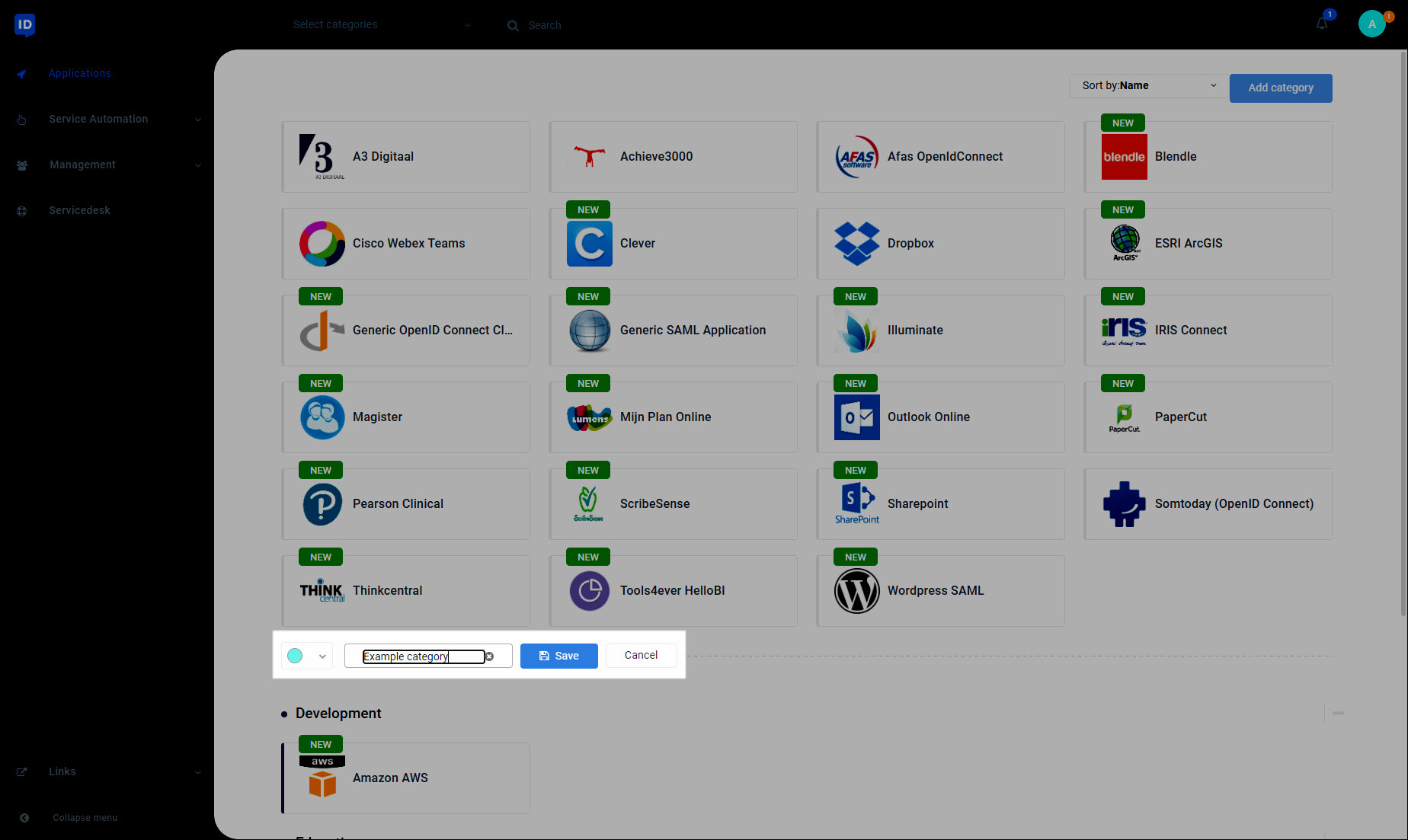This screenshot has width=1408, height=840.
Task: Pick the teal category color swatch
Action: pos(295,656)
